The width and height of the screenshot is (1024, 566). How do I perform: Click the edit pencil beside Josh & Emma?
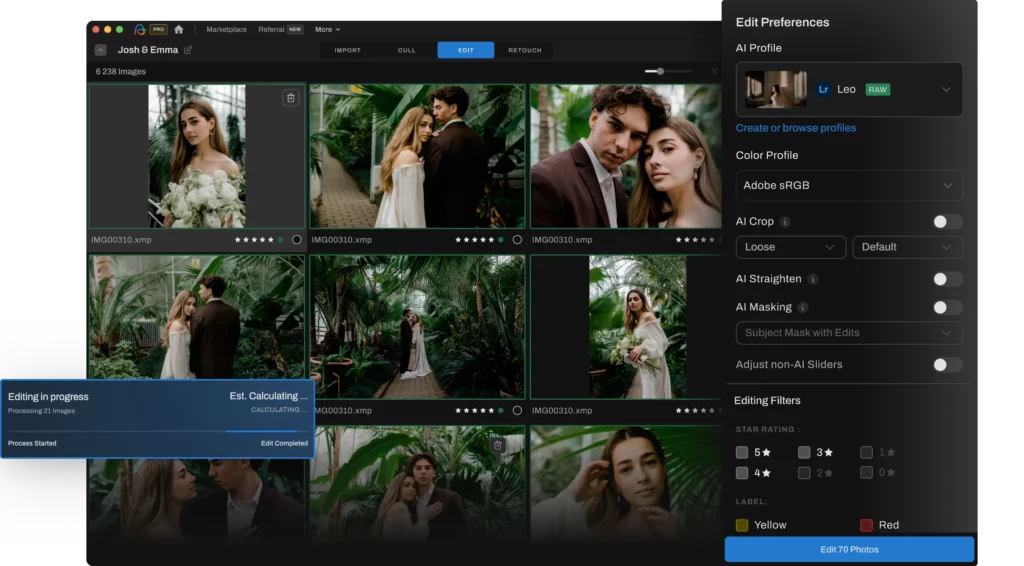pyautogui.click(x=188, y=50)
